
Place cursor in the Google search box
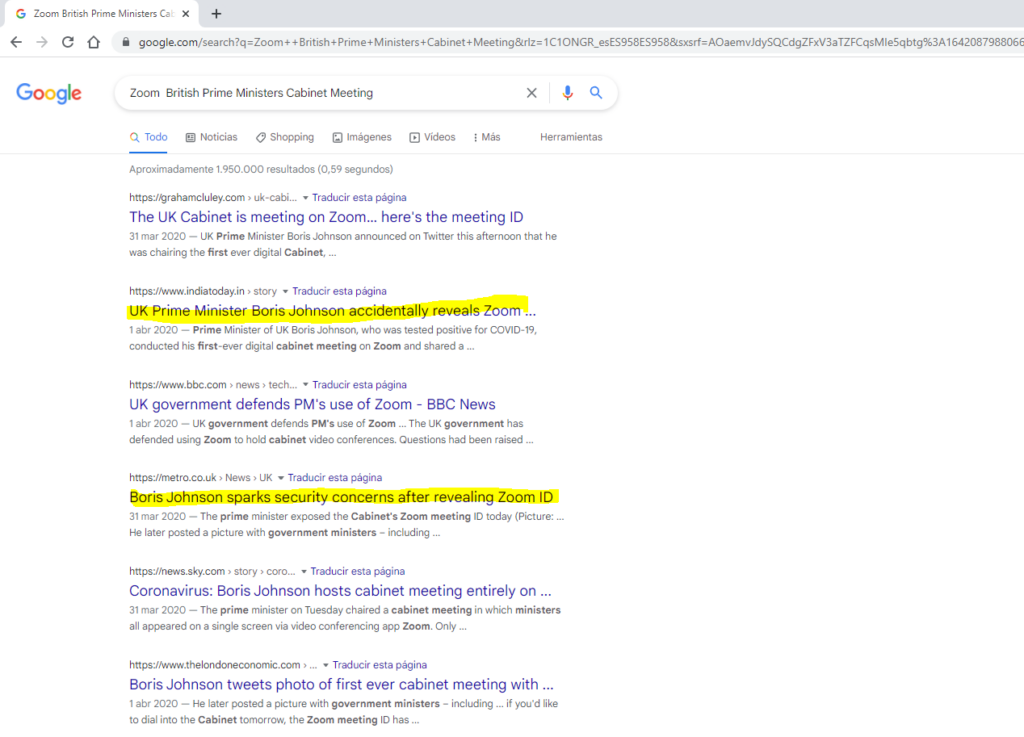[x=300, y=92]
